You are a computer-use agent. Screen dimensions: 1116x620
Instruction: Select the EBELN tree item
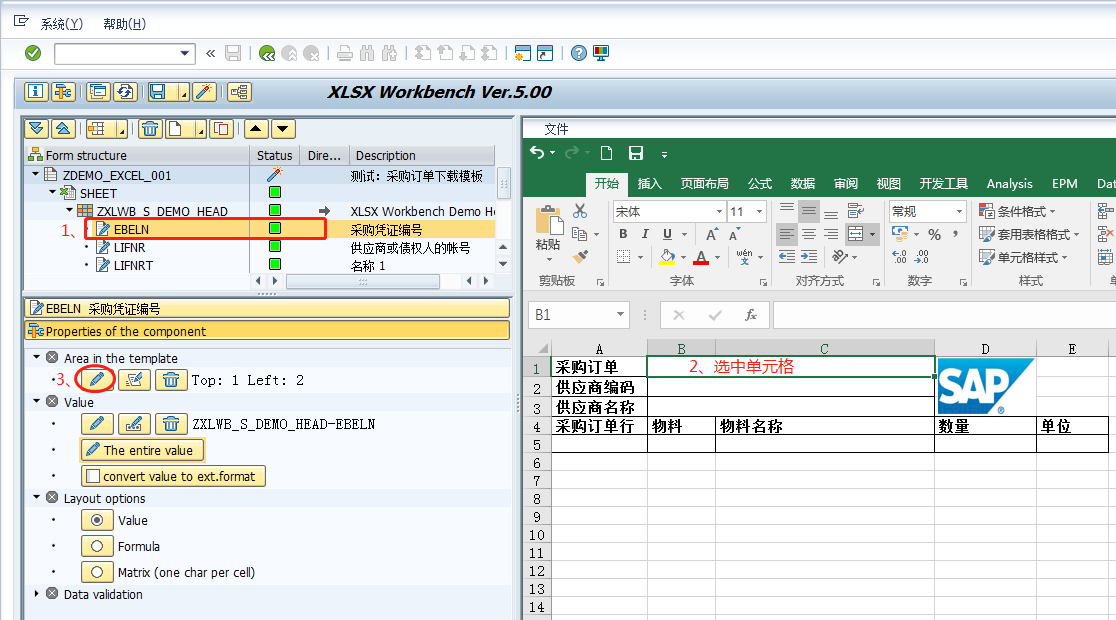tap(131, 229)
